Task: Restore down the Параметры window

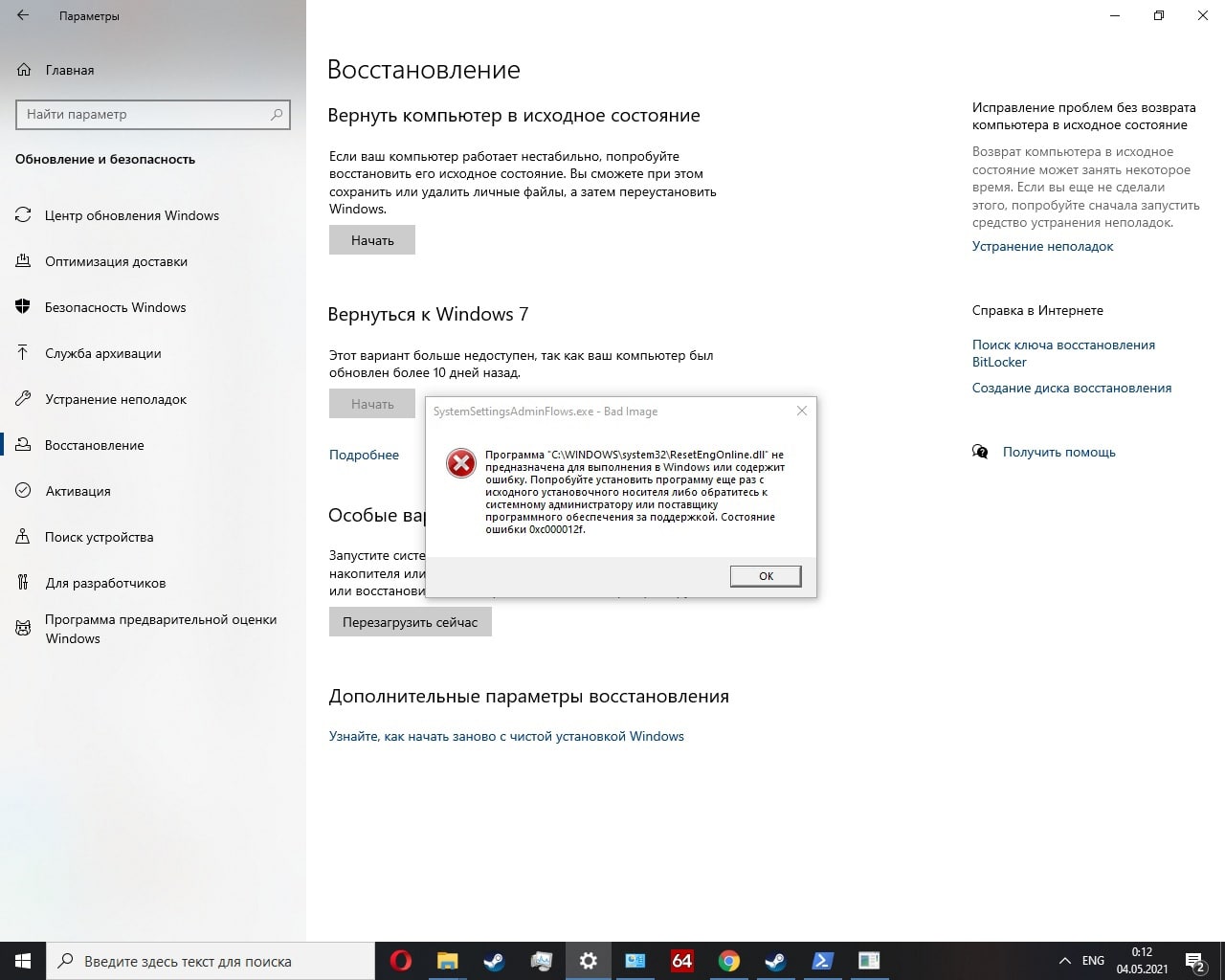Action: coord(1159,16)
